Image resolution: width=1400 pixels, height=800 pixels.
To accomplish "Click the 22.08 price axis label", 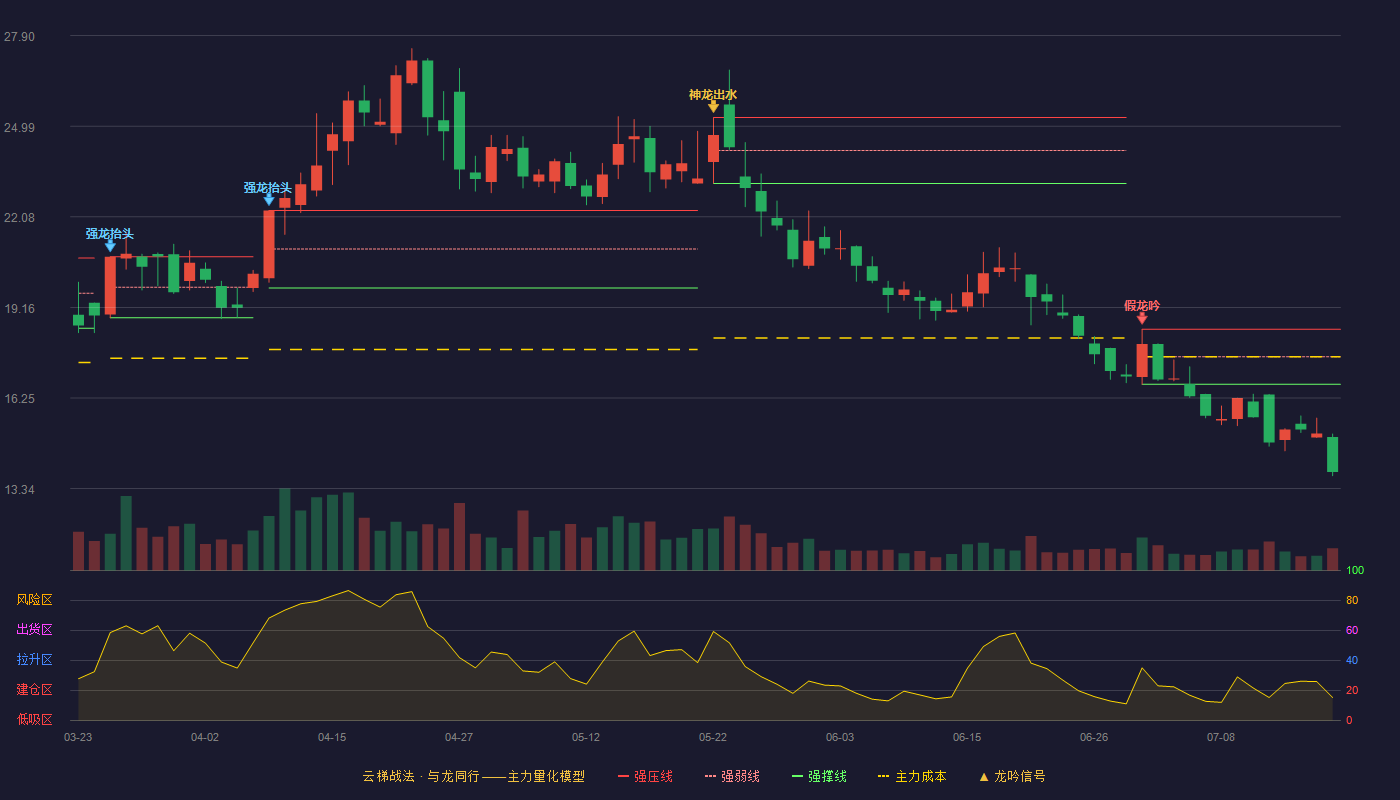I will point(20,218).
